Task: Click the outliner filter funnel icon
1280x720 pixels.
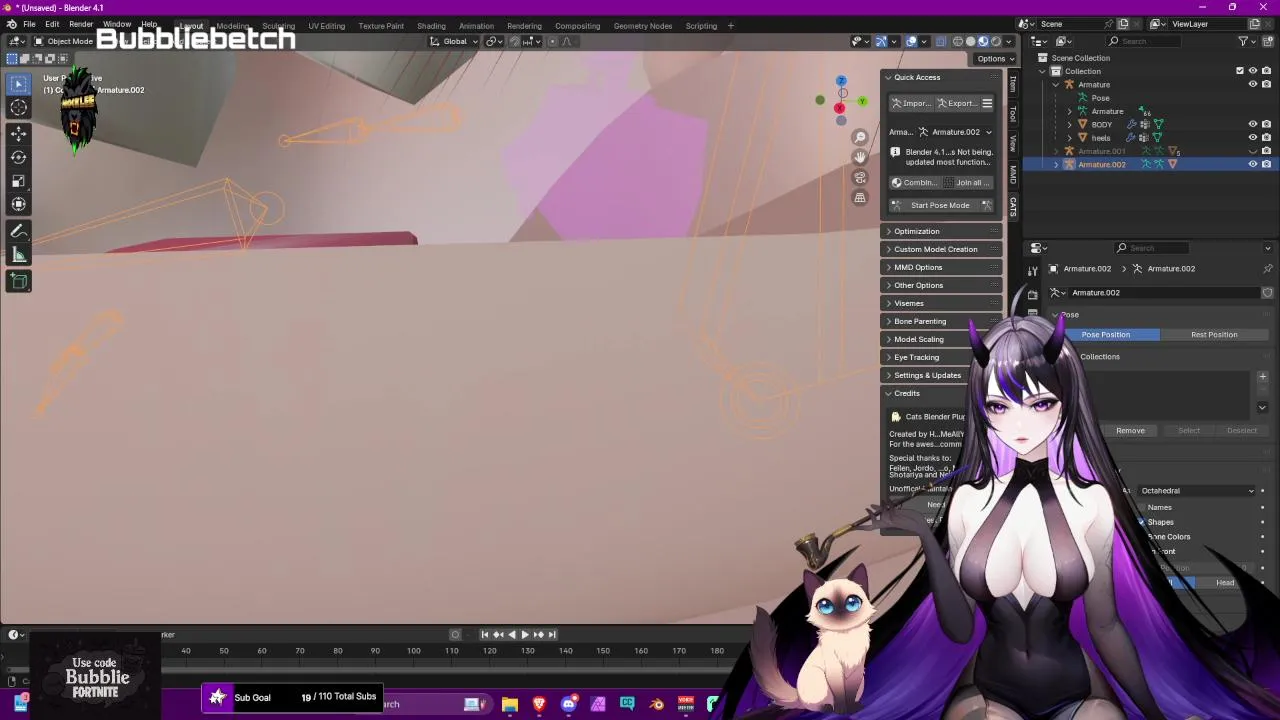Action: point(1243,41)
